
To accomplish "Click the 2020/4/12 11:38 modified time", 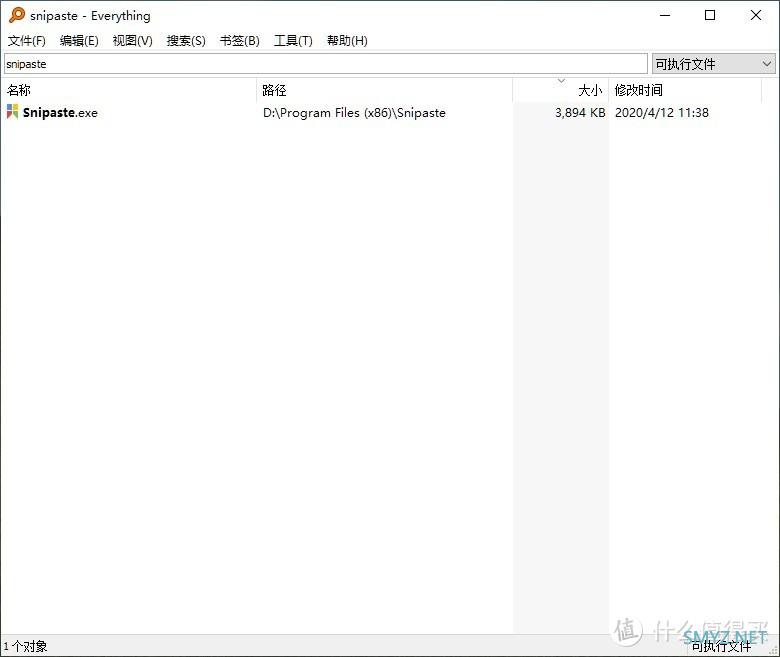I will (x=662, y=113).
